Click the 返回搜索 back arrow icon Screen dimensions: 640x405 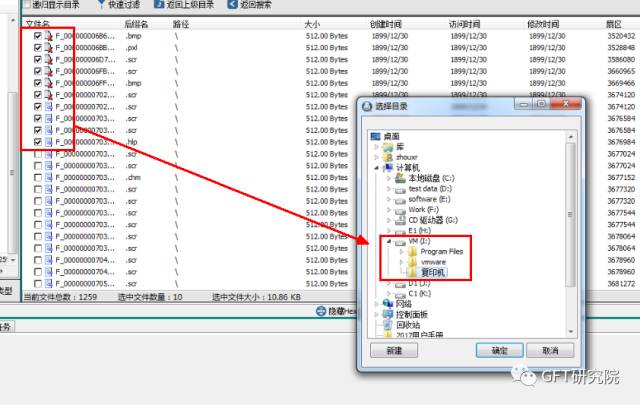tap(232, 5)
